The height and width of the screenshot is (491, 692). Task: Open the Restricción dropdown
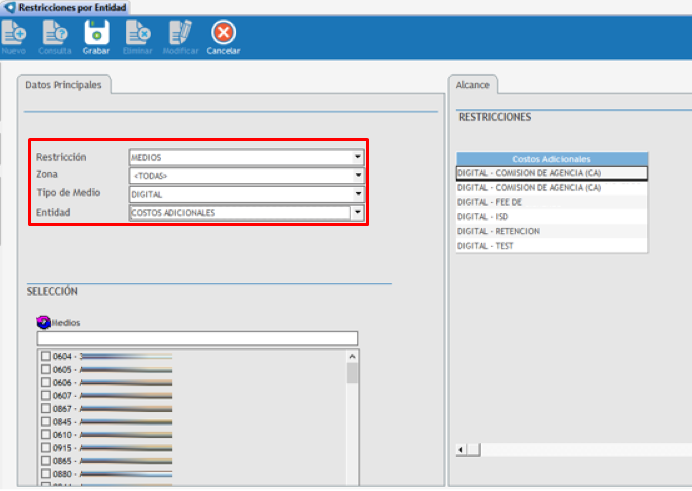357,157
